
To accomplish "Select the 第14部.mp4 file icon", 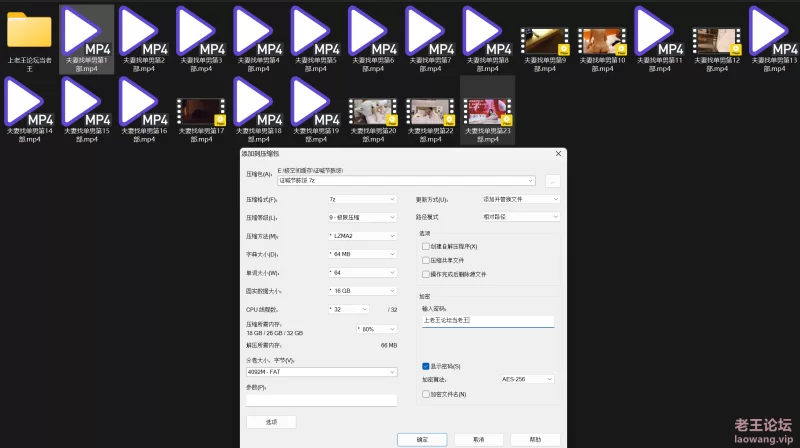I will click(29, 103).
